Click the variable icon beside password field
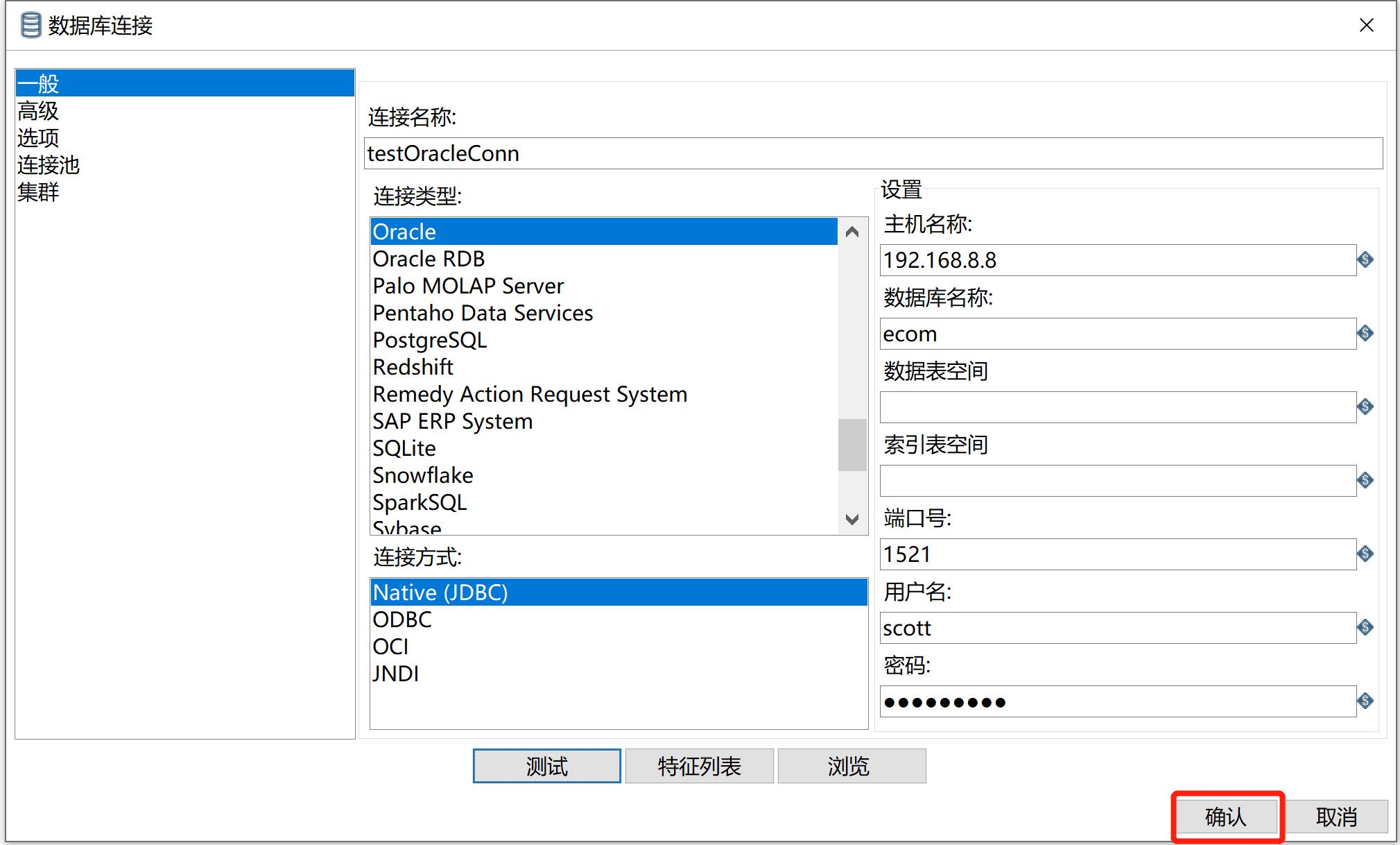This screenshot has height=845, width=1400. pos(1365,701)
